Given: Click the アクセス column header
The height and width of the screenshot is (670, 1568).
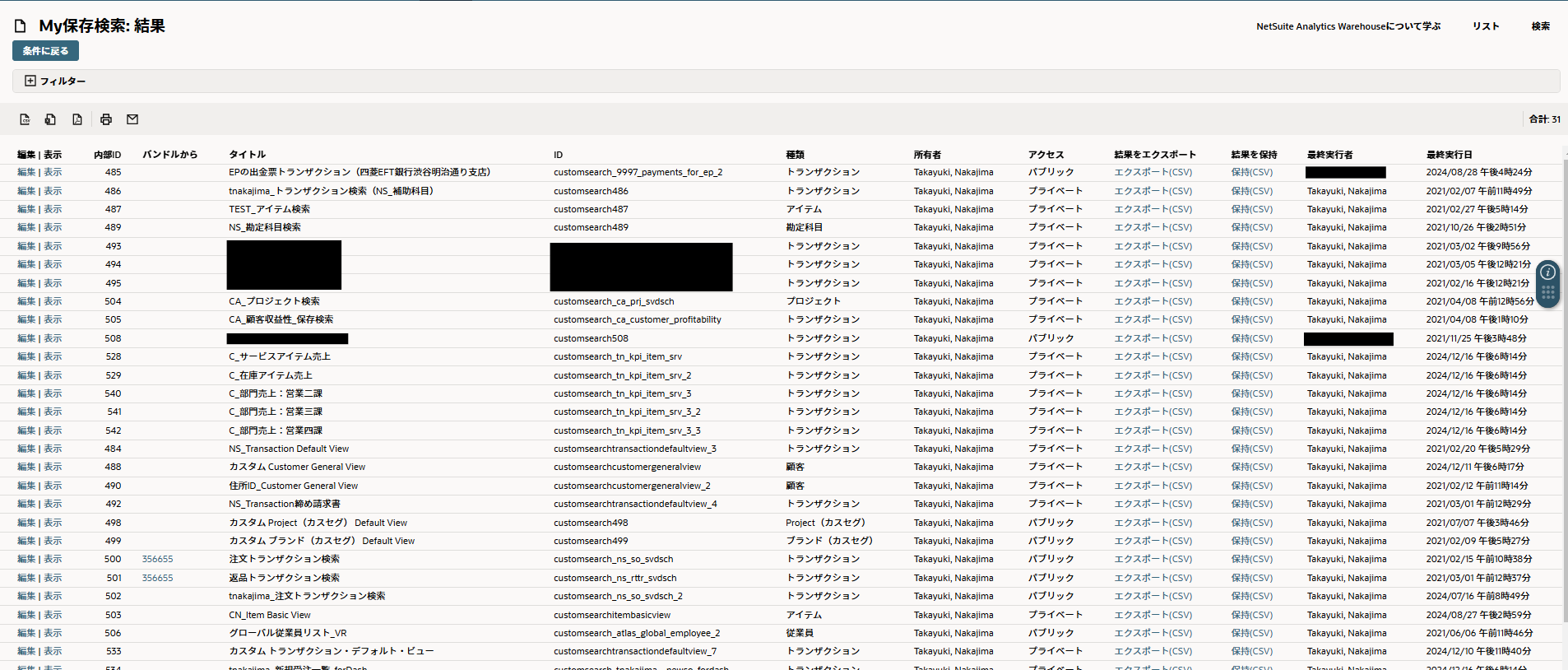Looking at the screenshot, I should 1046,155.
